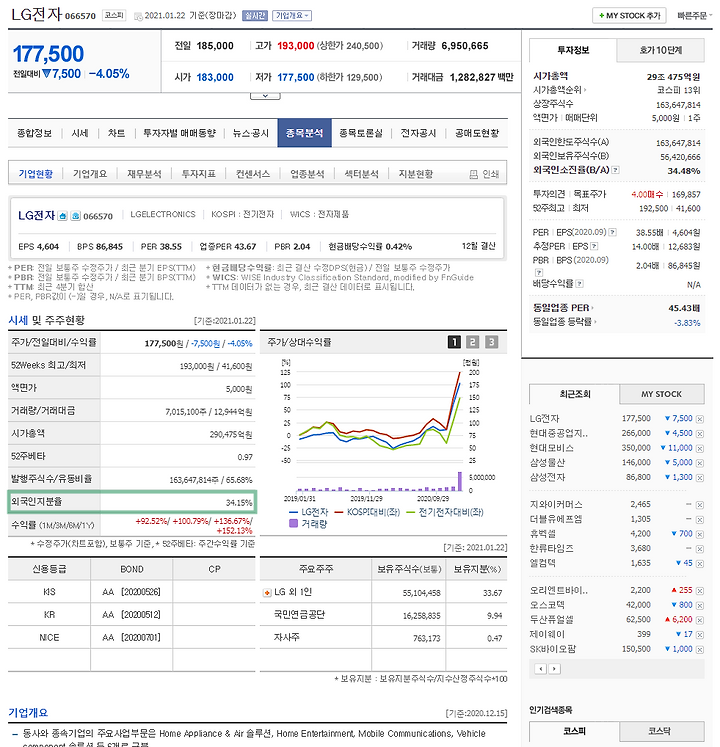Remove 엘컴텍 from recent list
Screen dimensions: 720x747
click(x=700, y=564)
